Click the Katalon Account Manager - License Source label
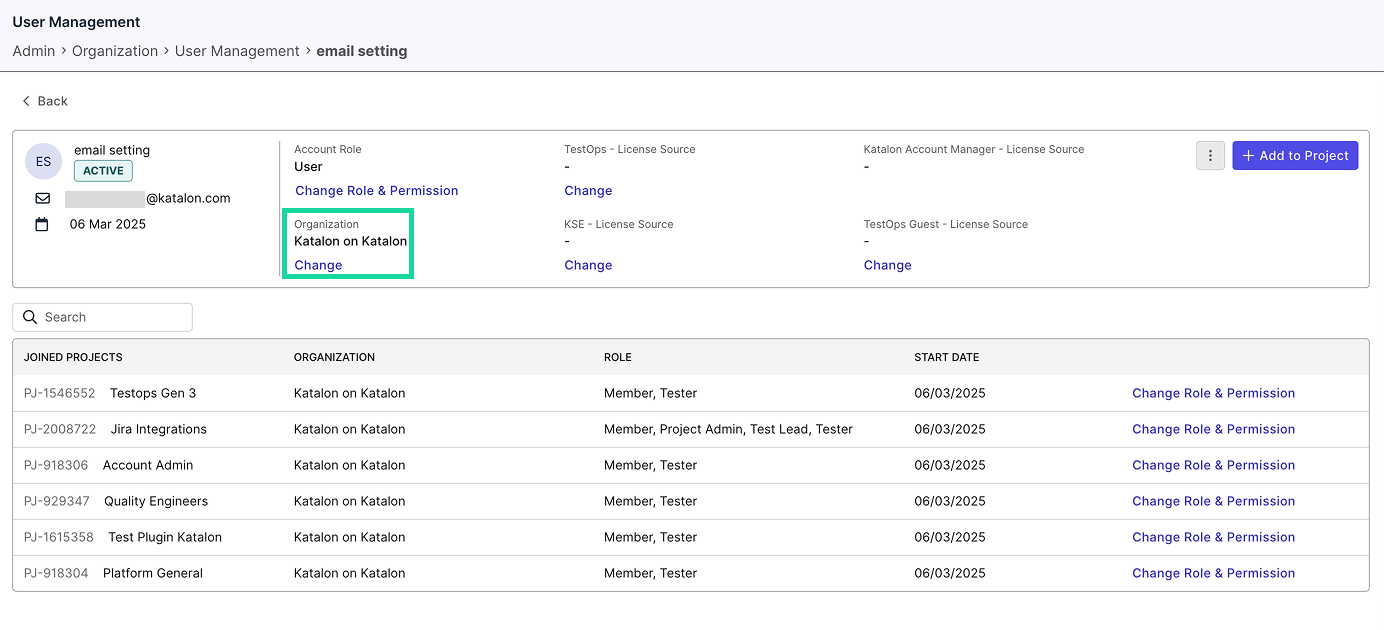 tap(974, 149)
